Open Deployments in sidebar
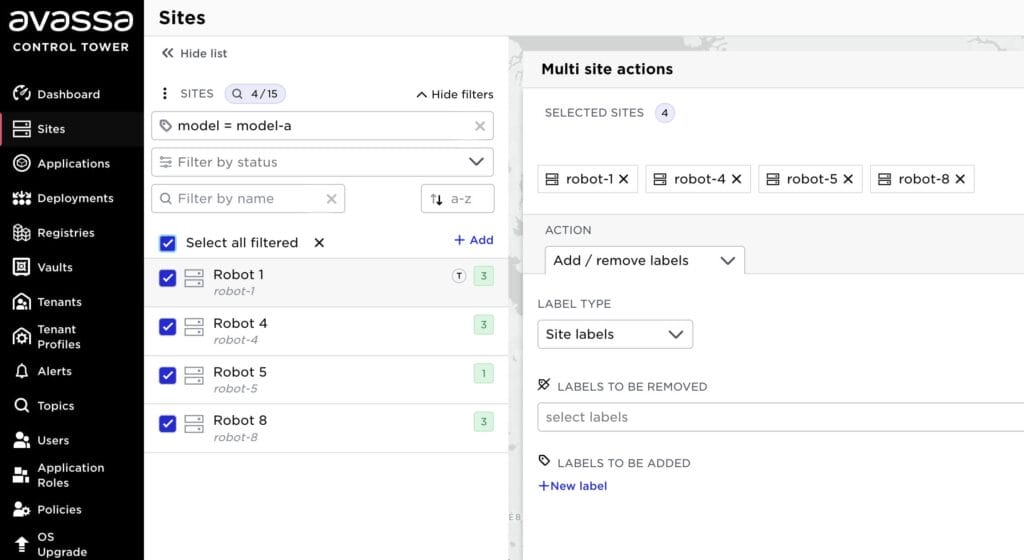Viewport: 1024px width, 560px height. click(x=63, y=198)
